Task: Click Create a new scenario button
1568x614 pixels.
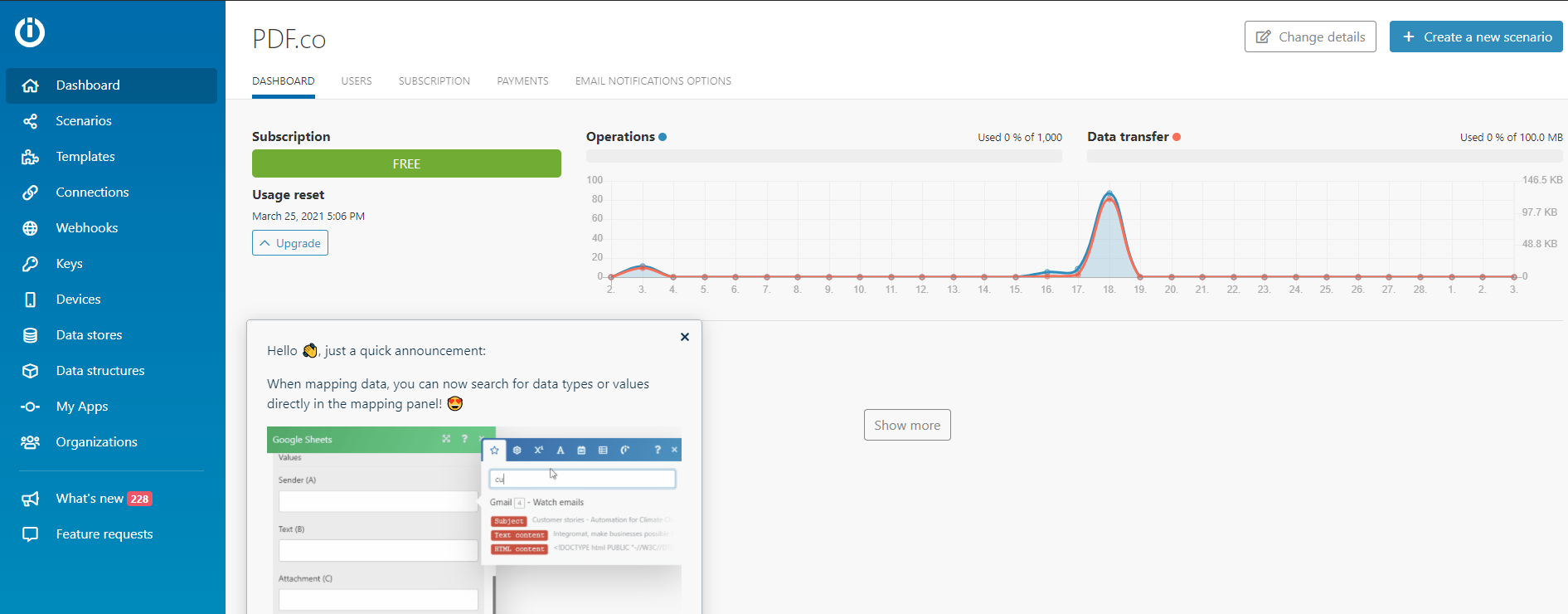Action: (1476, 37)
